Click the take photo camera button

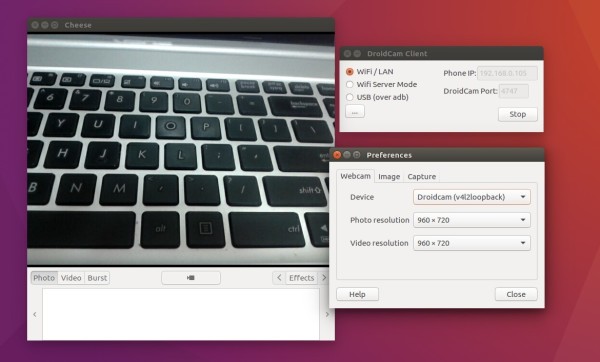pyautogui.click(x=191, y=278)
